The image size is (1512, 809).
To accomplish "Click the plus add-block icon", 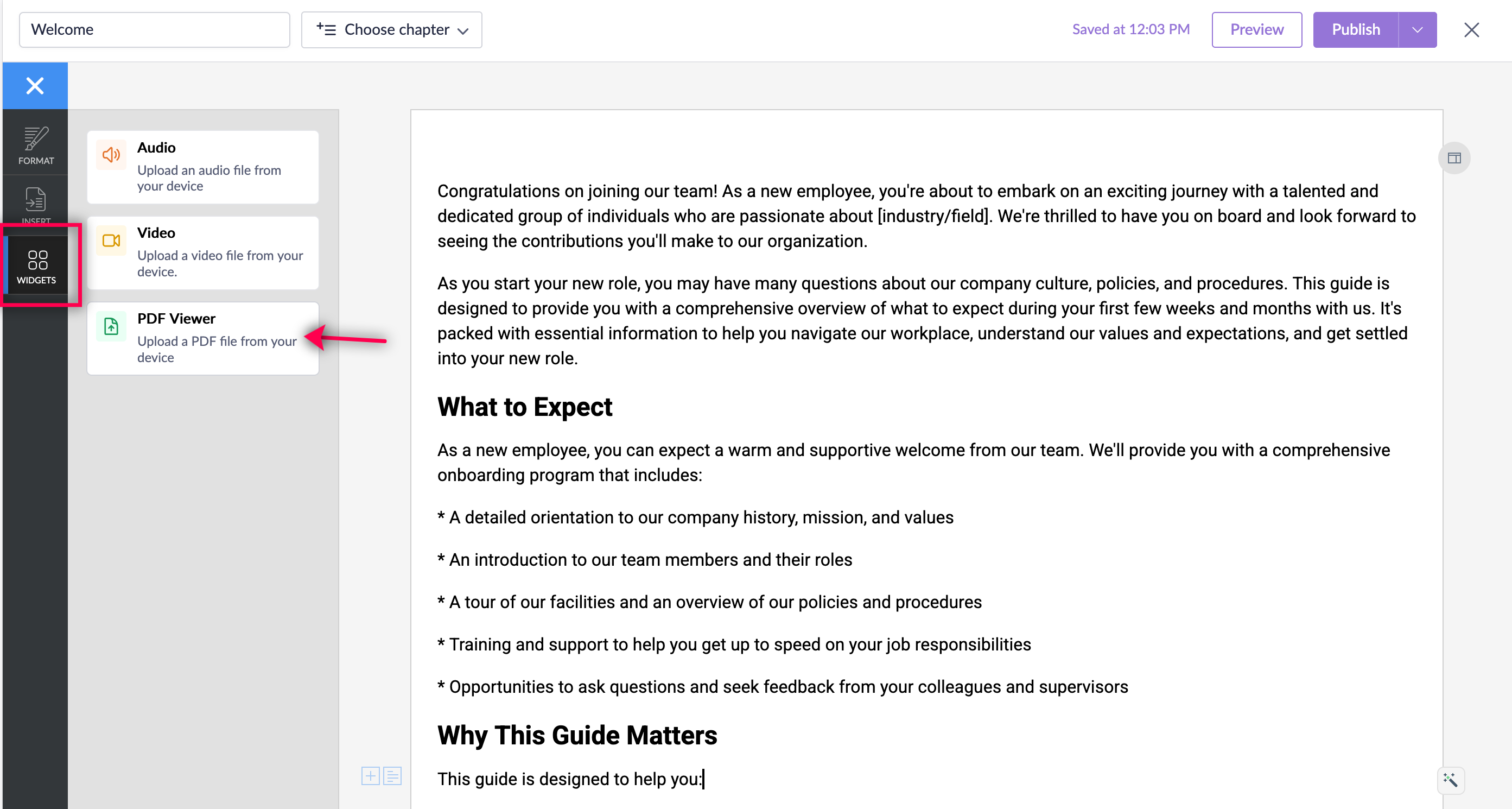I will tap(370, 775).
